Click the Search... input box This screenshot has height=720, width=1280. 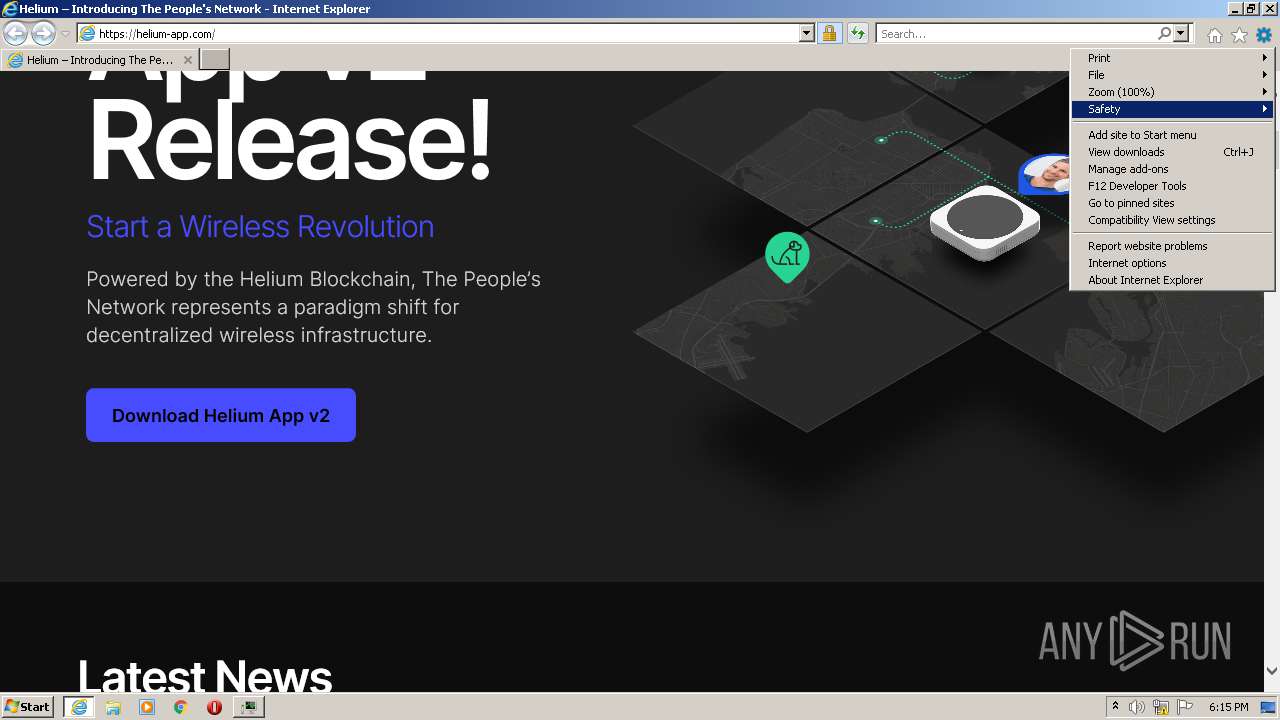click(1017, 33)
